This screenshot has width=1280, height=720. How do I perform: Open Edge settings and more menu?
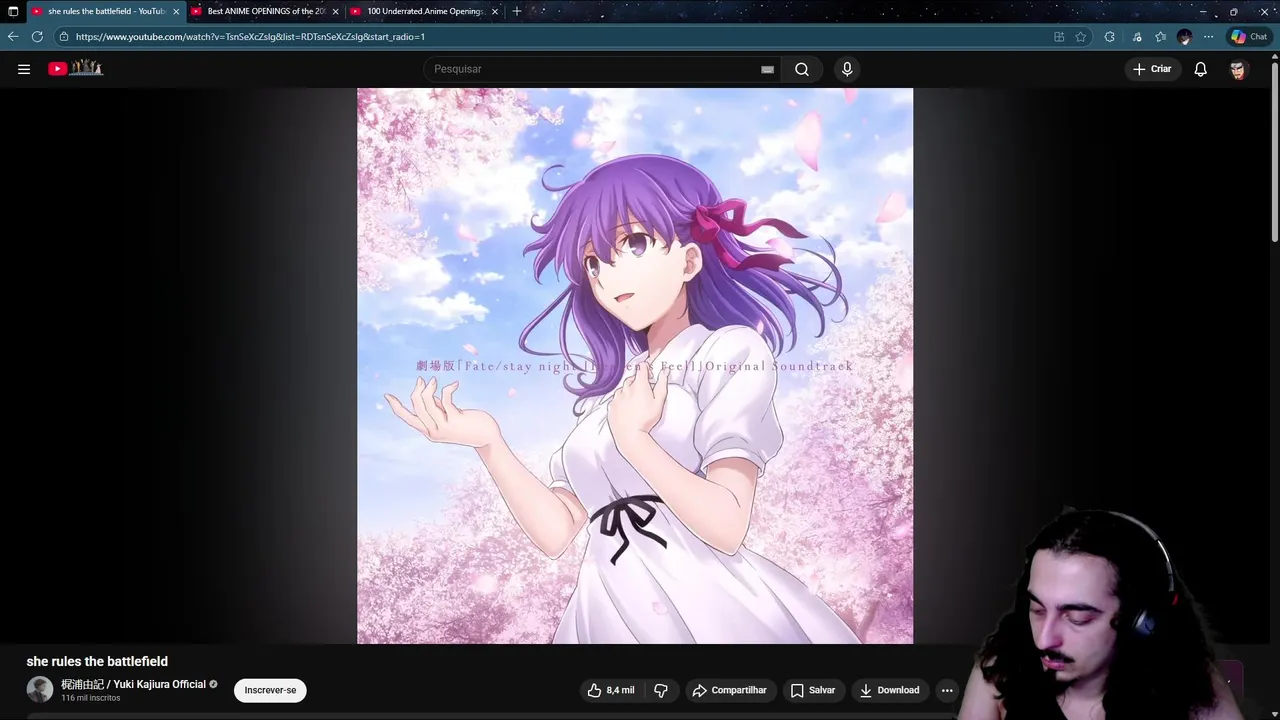pyautogui.click(x=1208, y=37)
